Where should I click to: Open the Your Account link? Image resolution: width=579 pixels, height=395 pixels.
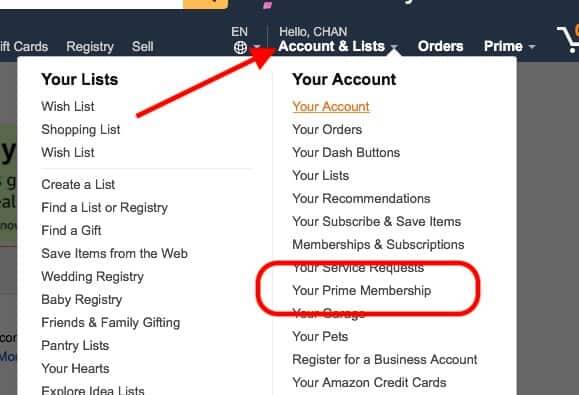(330, 106)
